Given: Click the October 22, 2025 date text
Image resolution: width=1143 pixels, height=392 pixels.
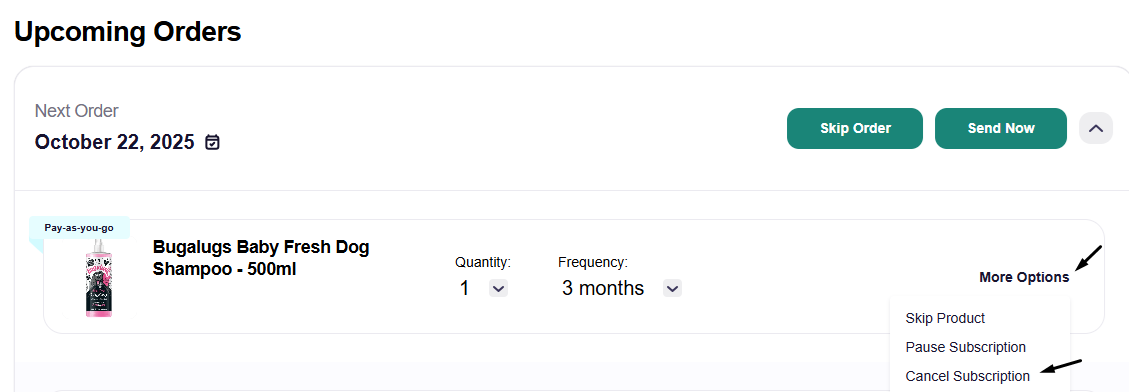Looking at the screenshot, I should 114,142.
